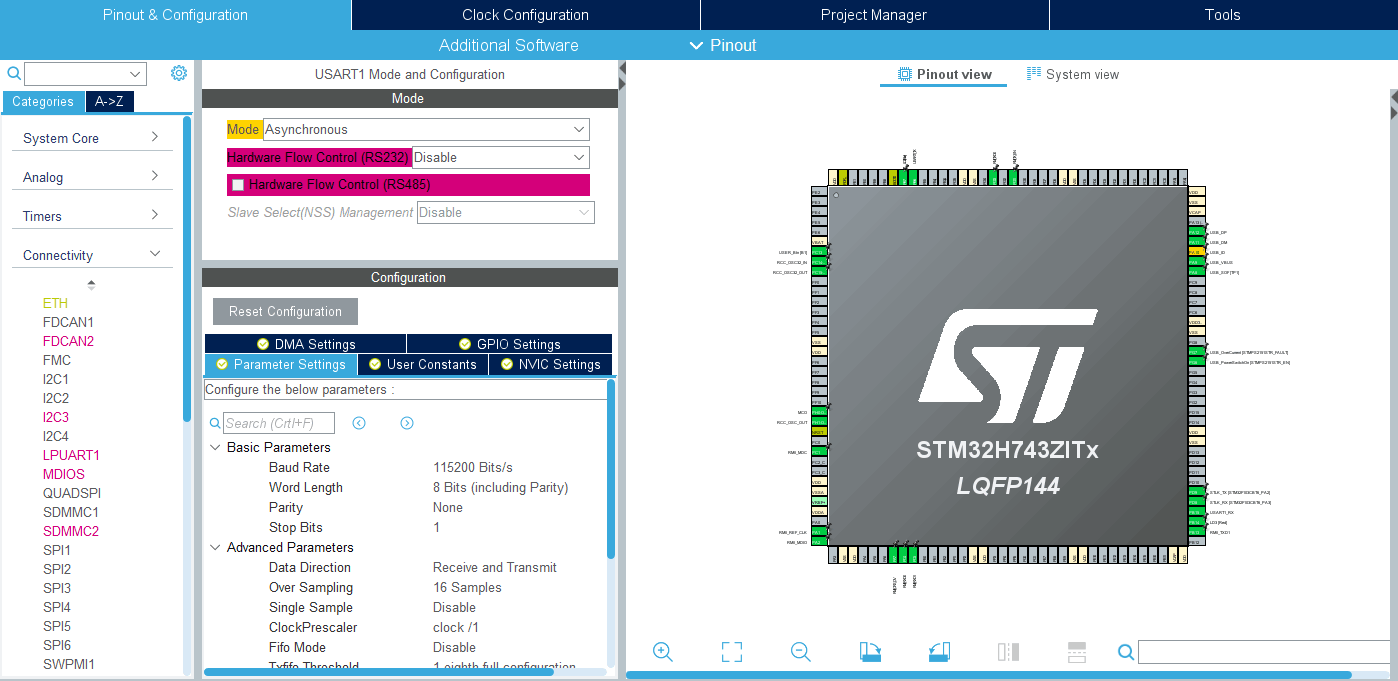
Task: Collapse the Connectivity category
Action: (155, 253)
